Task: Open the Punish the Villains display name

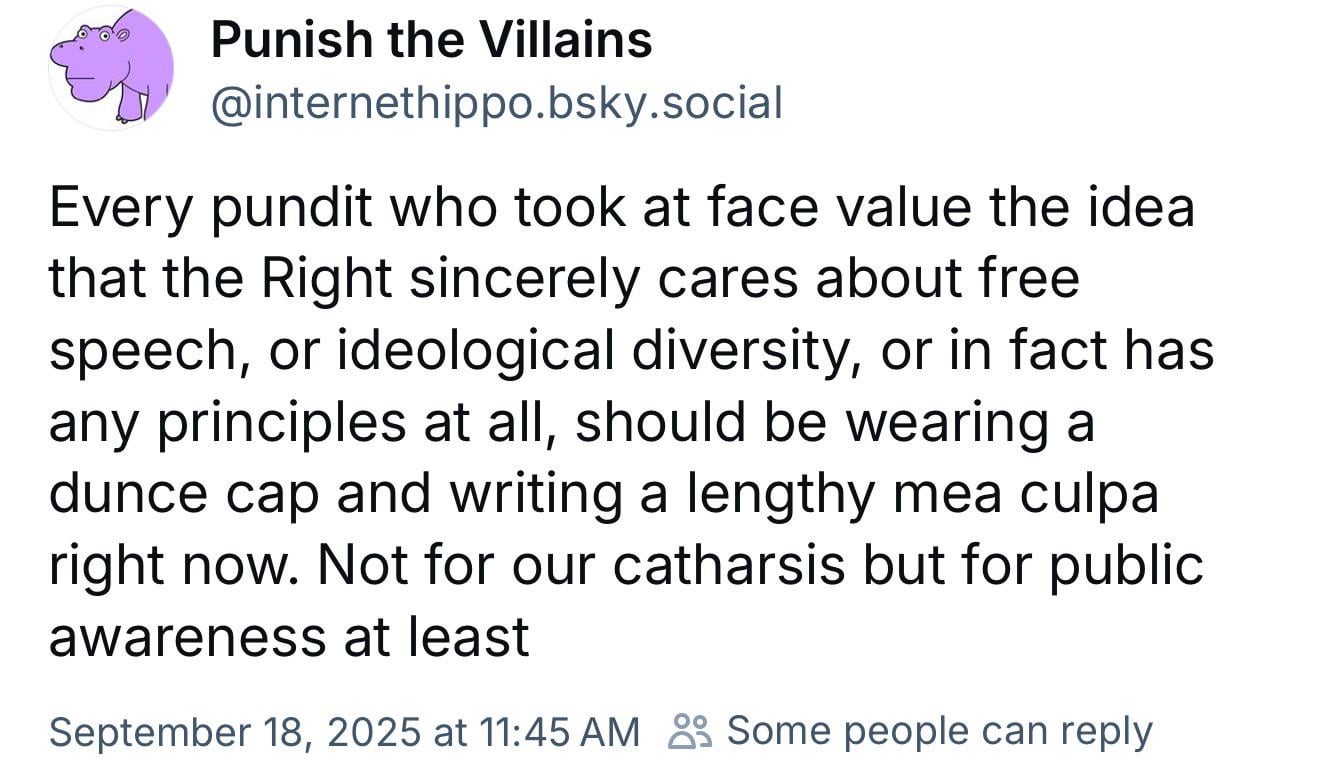Action: (432, 41)
